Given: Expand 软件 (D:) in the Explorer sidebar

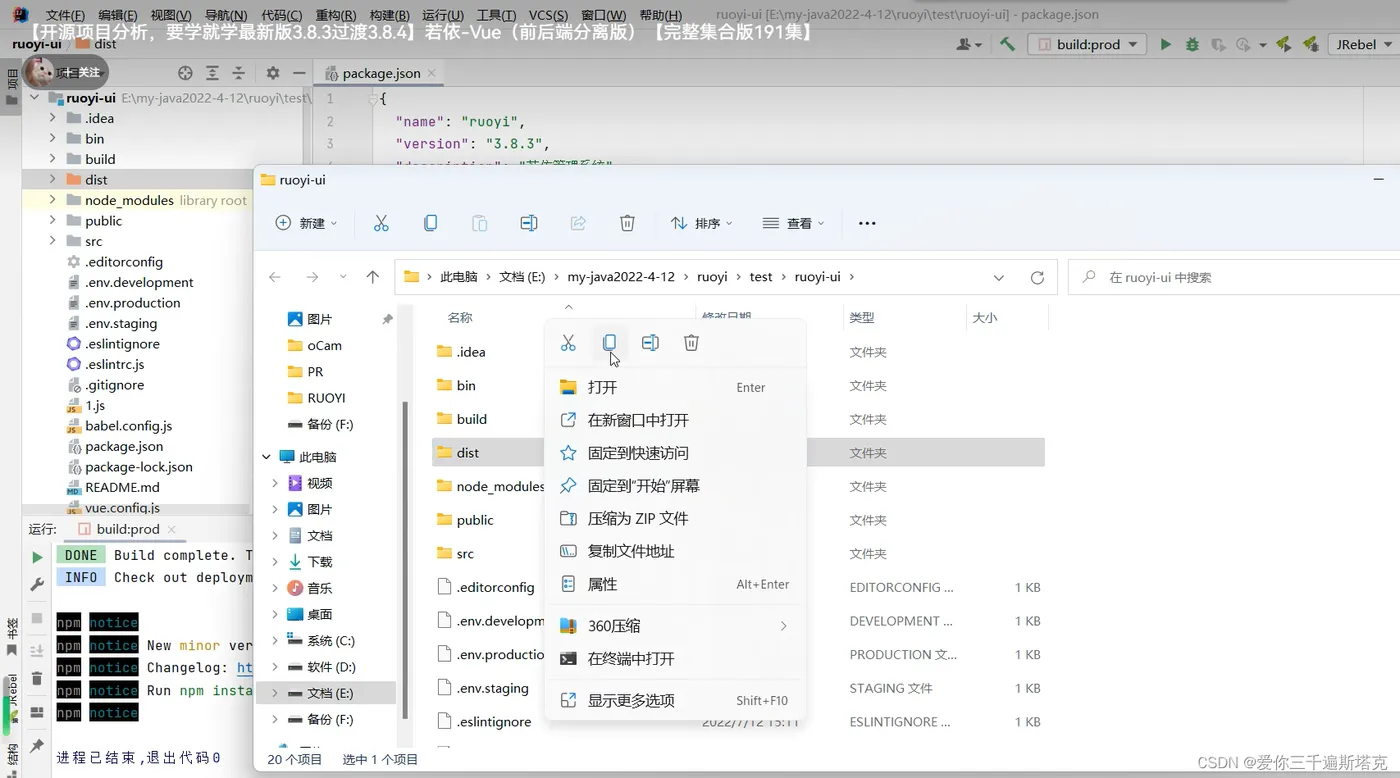Looking at the screenshot, I should 275,667.
